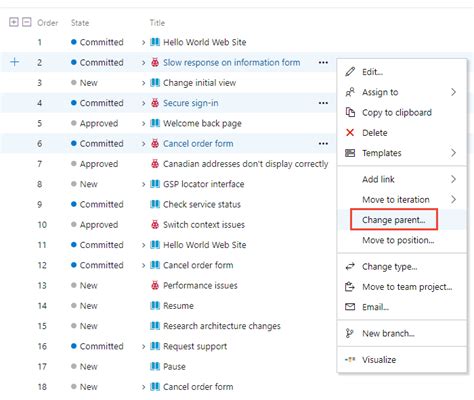Open row 12 Cancel order form item
This screenshot has width=474, height=400.
[x=198, y=265]
